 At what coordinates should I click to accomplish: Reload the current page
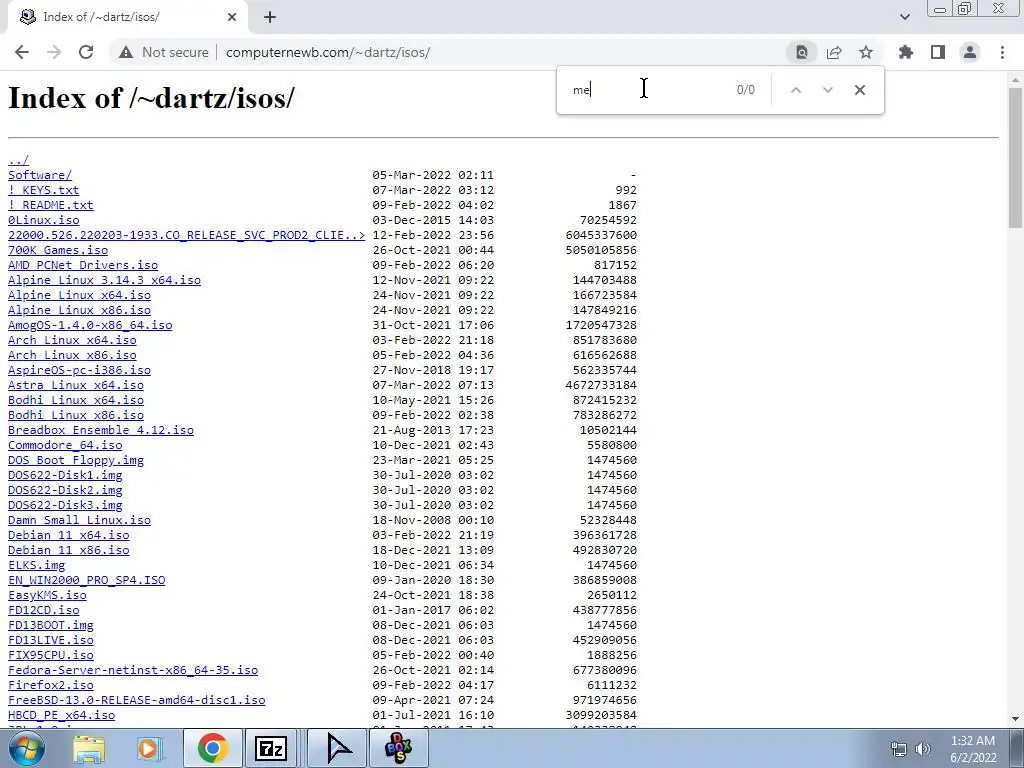coord(86,52)
